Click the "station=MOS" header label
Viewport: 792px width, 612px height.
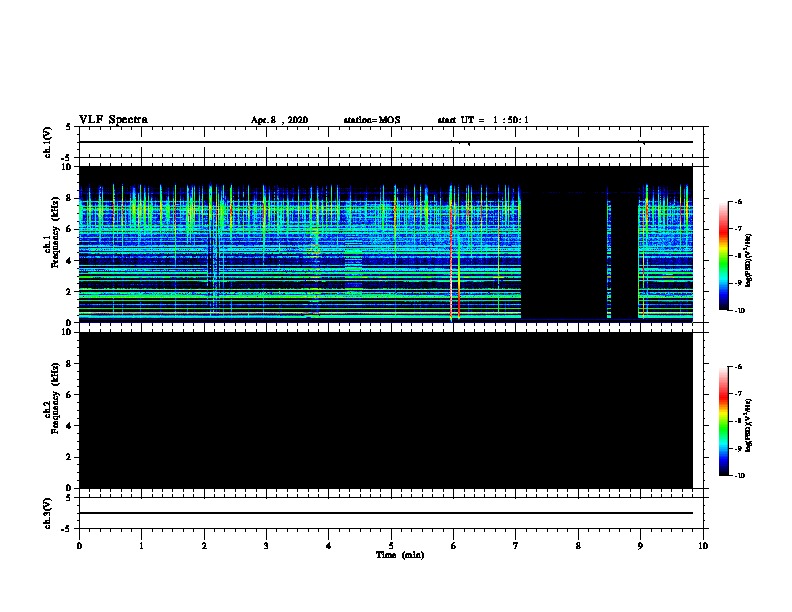point(372,120)
